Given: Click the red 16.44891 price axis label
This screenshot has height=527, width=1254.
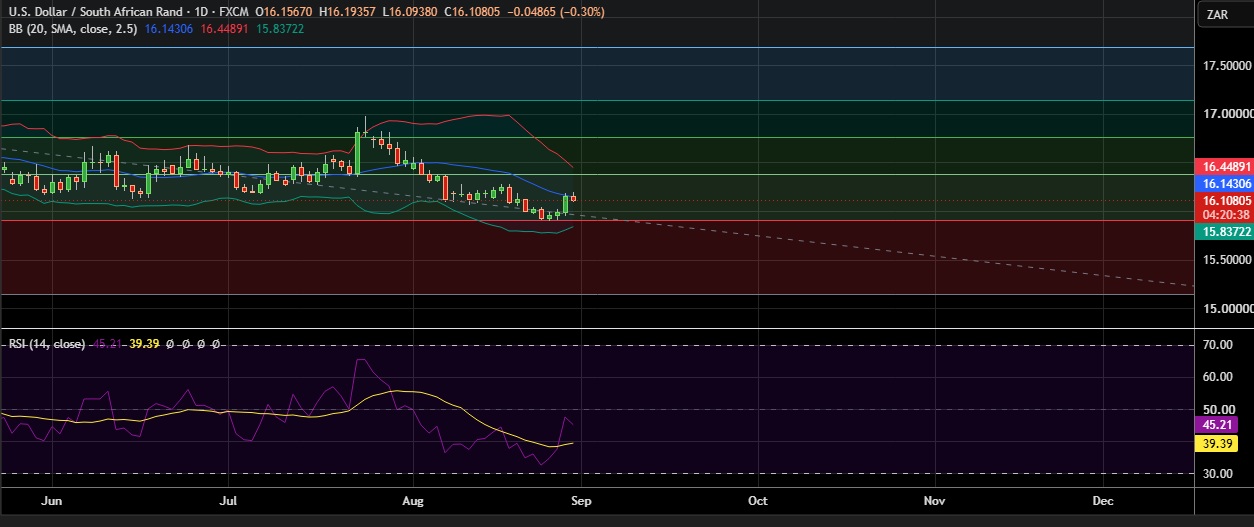Looking at the screenshot, I should pyautogui.click(x=1224, y=167).
